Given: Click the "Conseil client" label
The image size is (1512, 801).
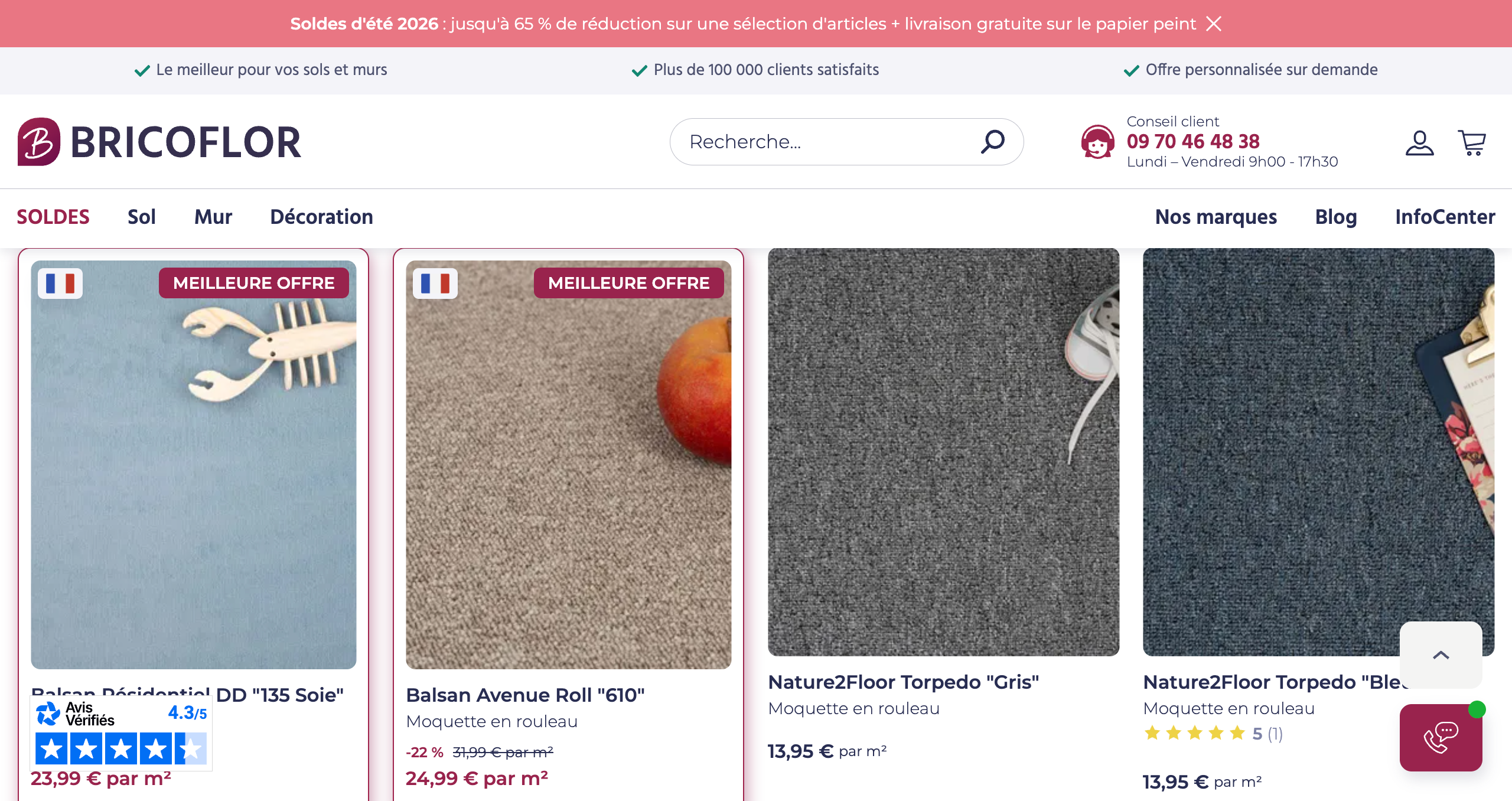Looking at the screenshot, I should tap(1172, 121).
